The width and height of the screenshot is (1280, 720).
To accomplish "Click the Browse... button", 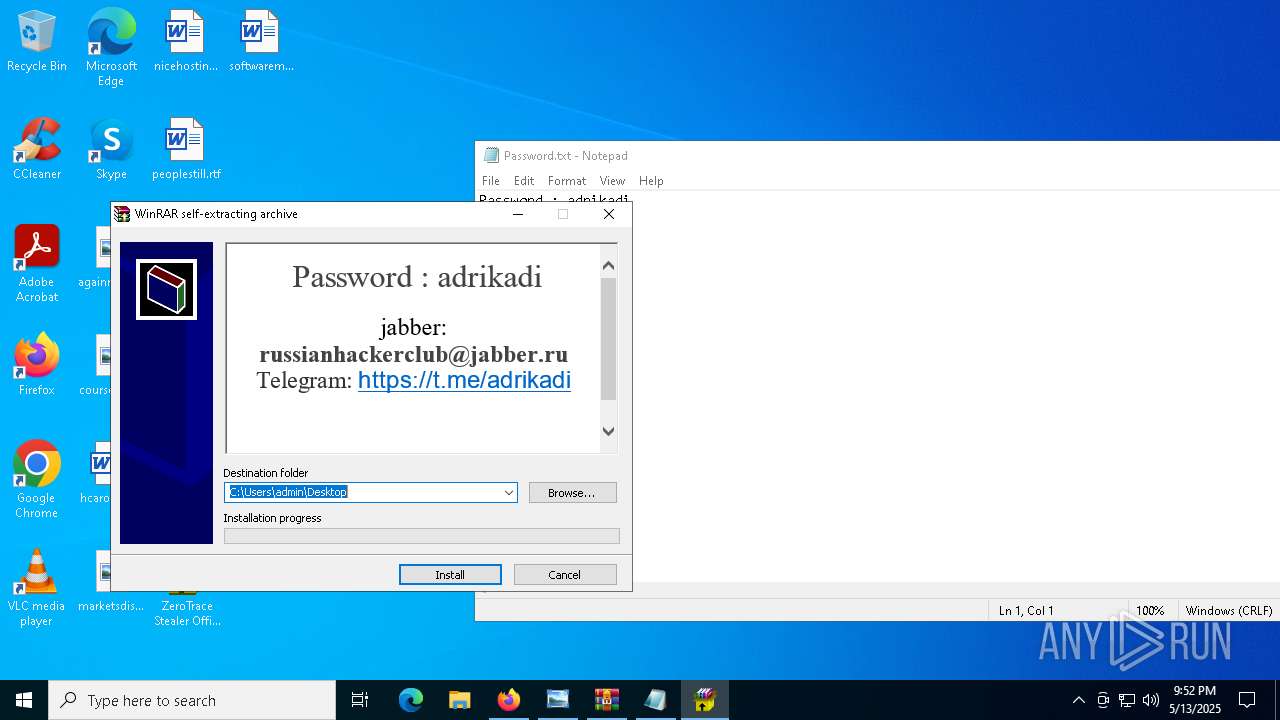I will [x=572, y=492].
